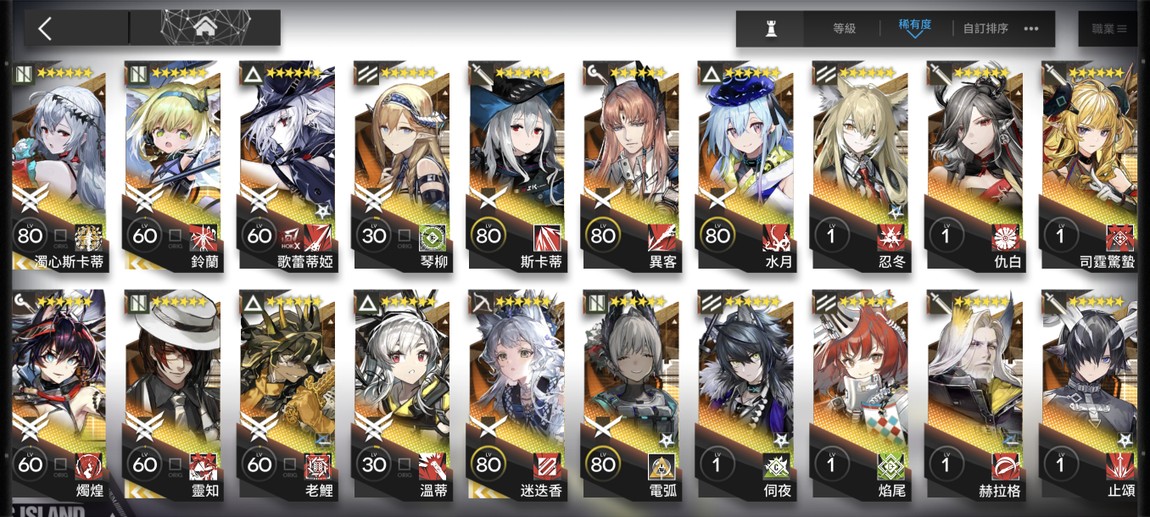Screen dimensions: 1150x517
Task: Click 電弧's yellow skill icon
Action: click(x=662, y=466)
